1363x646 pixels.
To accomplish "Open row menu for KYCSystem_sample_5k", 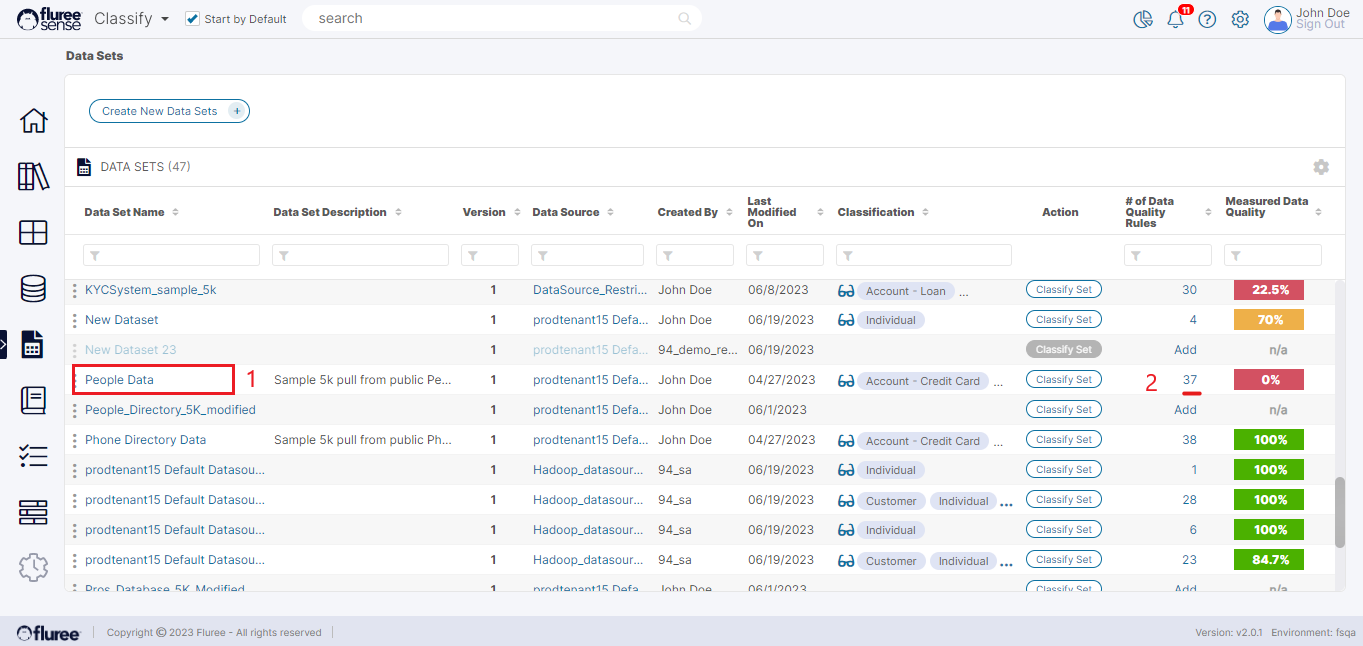I will [75, 291].
